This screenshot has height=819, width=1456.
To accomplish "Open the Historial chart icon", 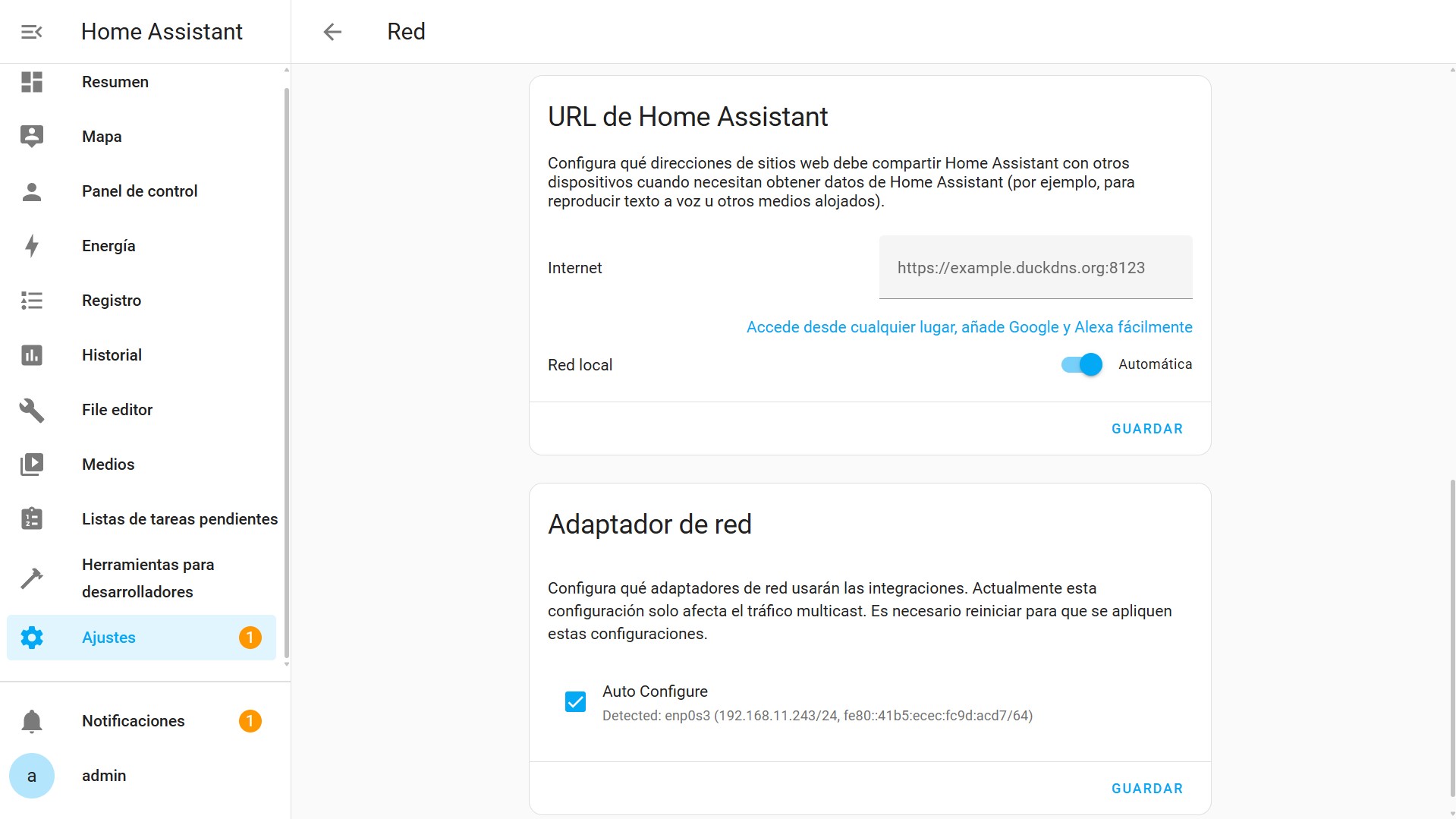I will coord(31,354).
